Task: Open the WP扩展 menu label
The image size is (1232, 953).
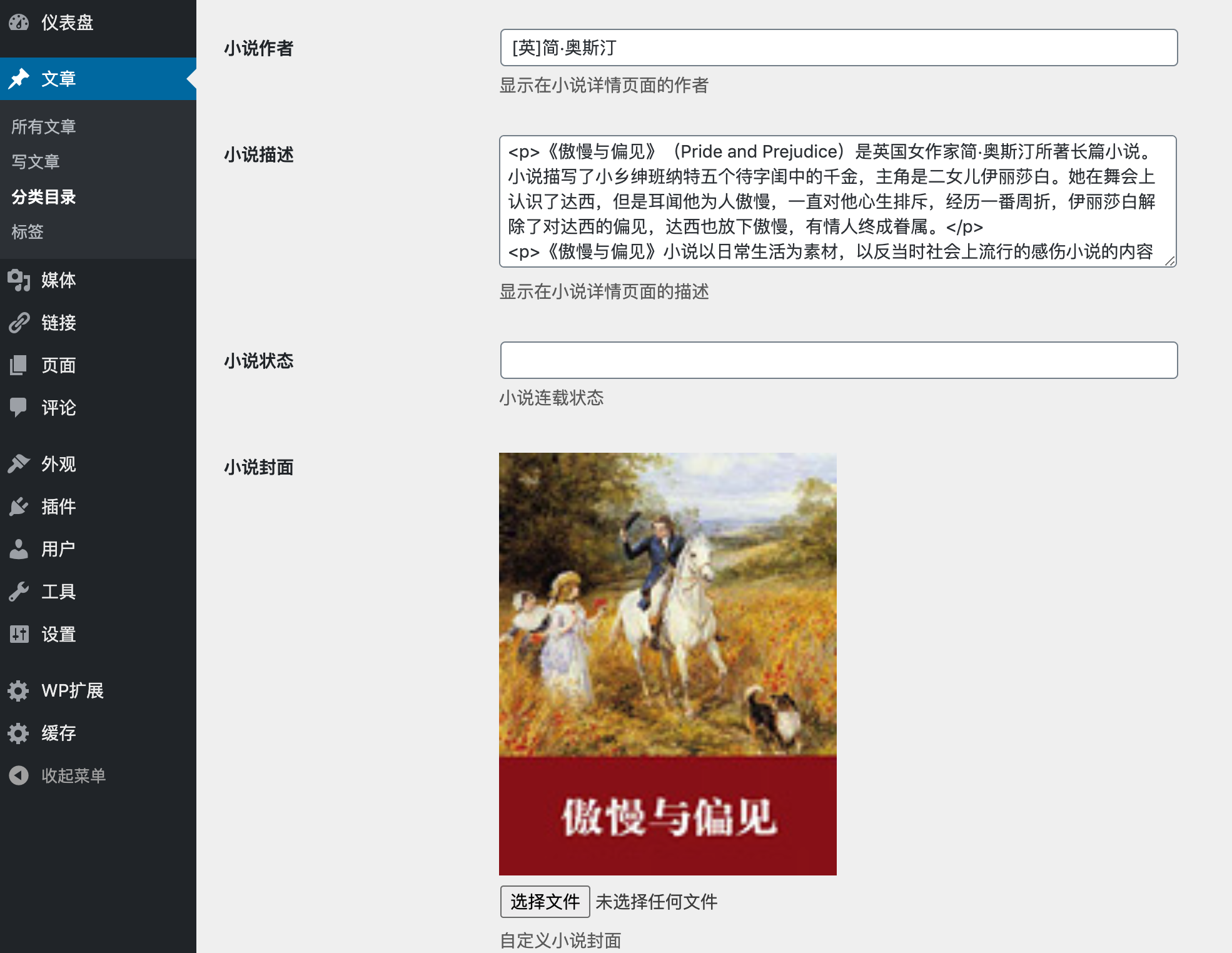Action: 73,690
